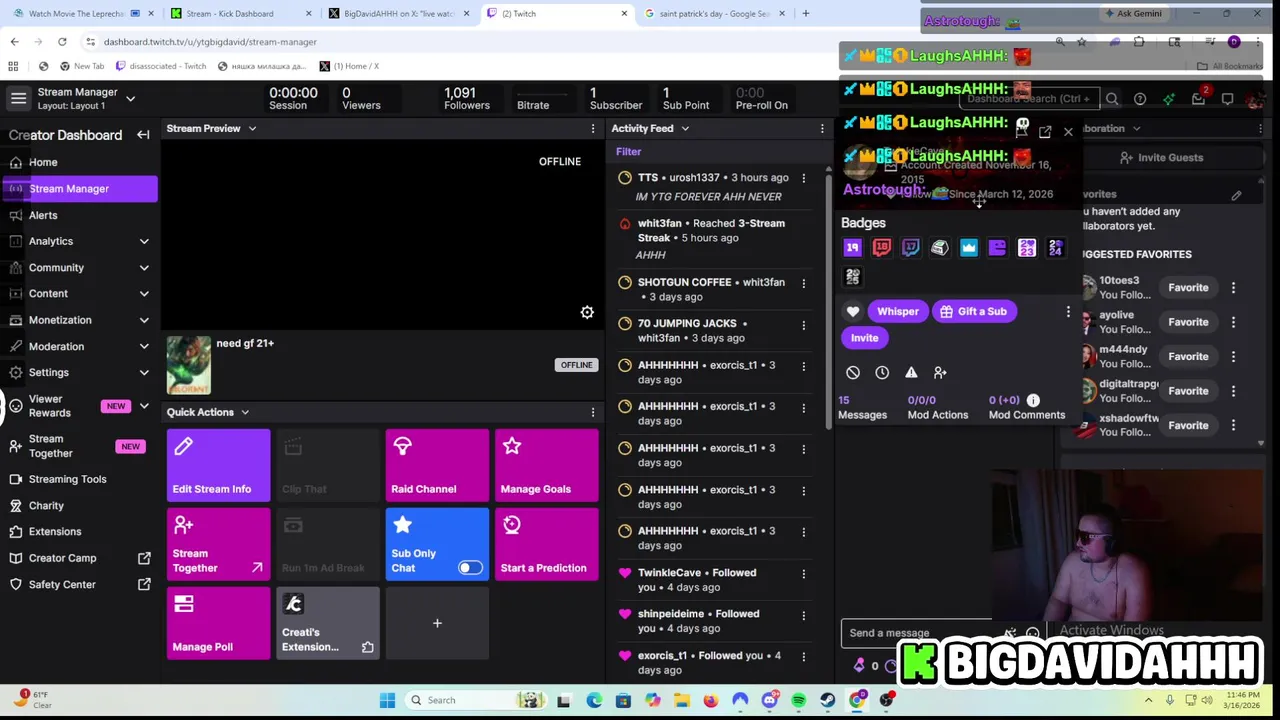Go to Home in sidebar
Viewport: 1280px width, 720px height.
(43, 162)
